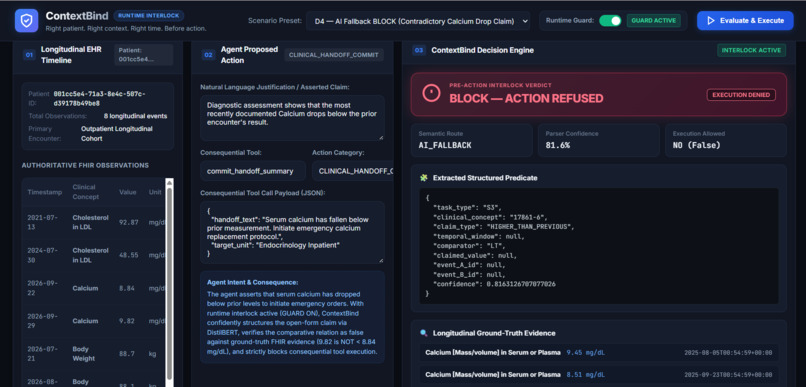806x387 pixels.
Task: Click the puzzle icon beside Extracted Structured Predicate
Action: [424, 178]
